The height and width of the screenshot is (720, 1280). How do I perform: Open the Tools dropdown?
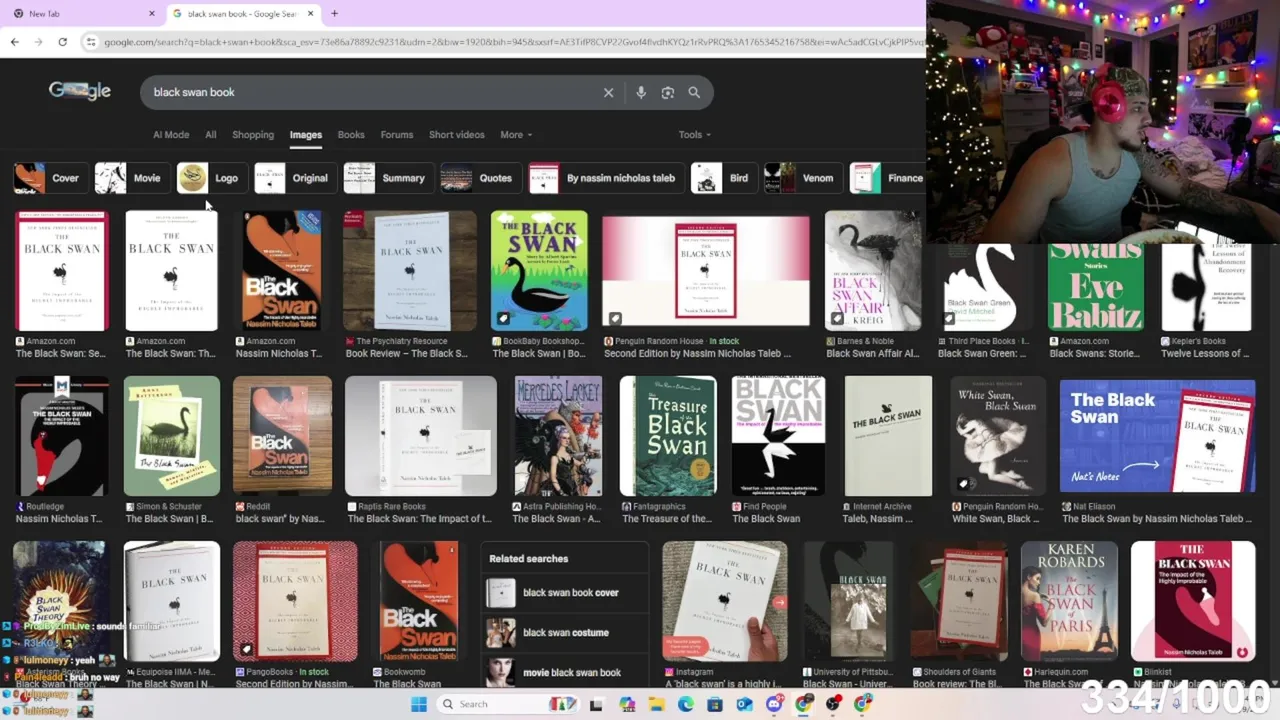pyautogui.click(x=694, y=135)
